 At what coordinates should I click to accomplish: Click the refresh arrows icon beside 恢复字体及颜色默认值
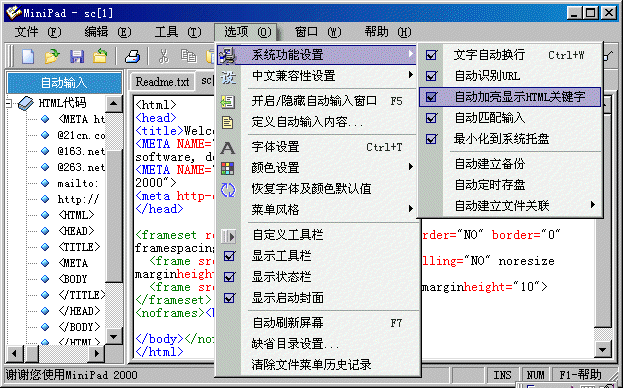[228, 190]
